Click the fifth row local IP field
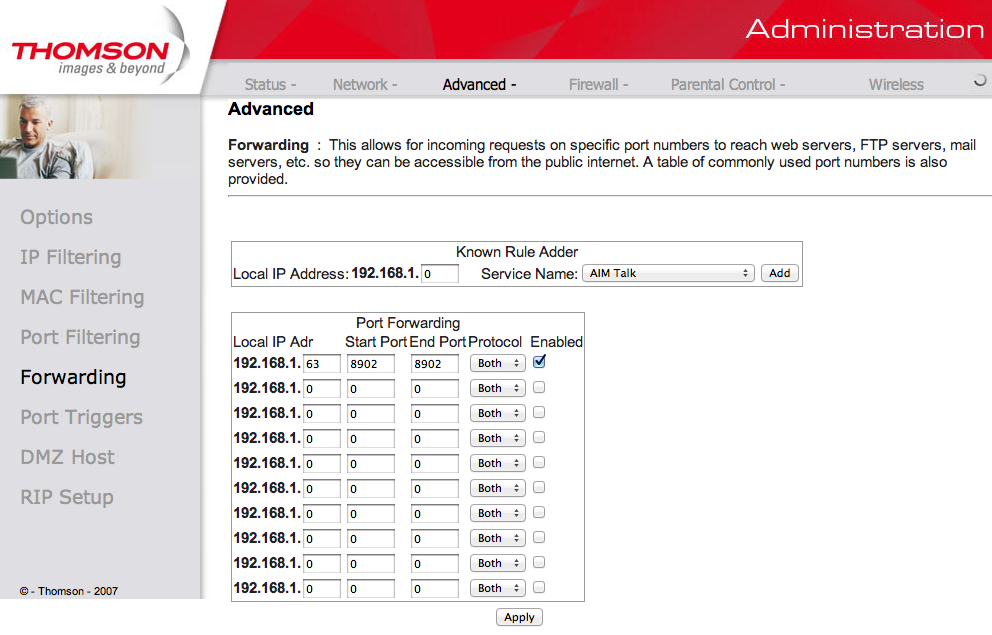992x635 pixels. click(321, 464)
